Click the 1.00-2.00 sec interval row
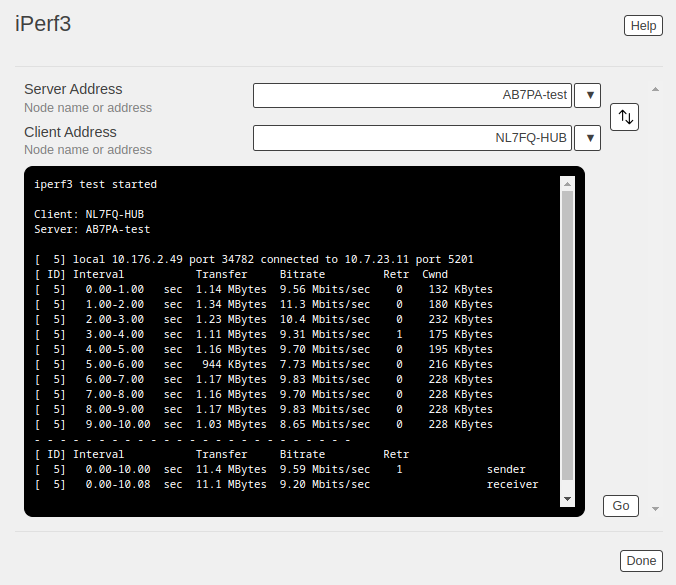The image size is (676, 585). click(263, 304)
